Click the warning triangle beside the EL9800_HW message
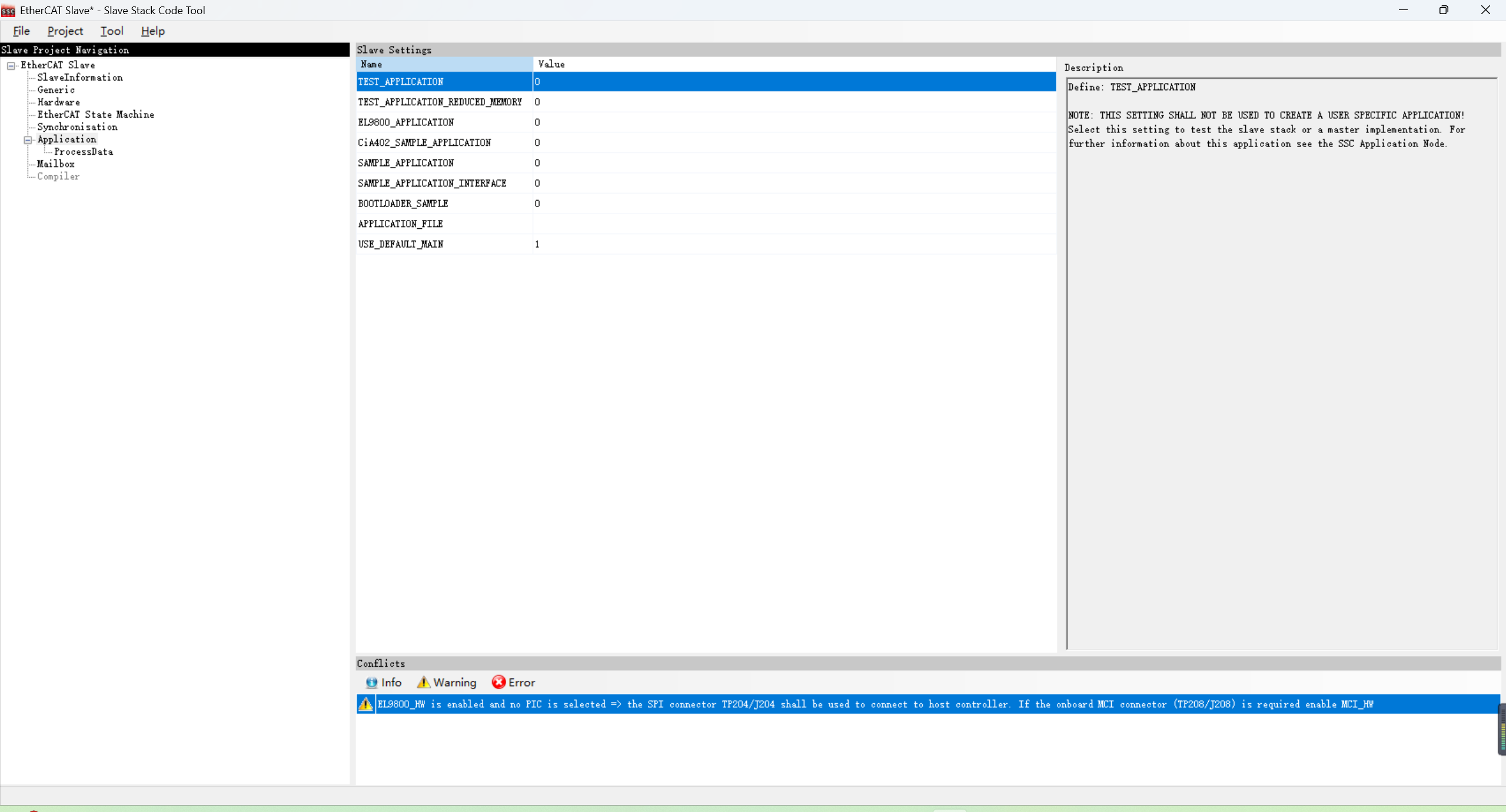 [365, 704]
